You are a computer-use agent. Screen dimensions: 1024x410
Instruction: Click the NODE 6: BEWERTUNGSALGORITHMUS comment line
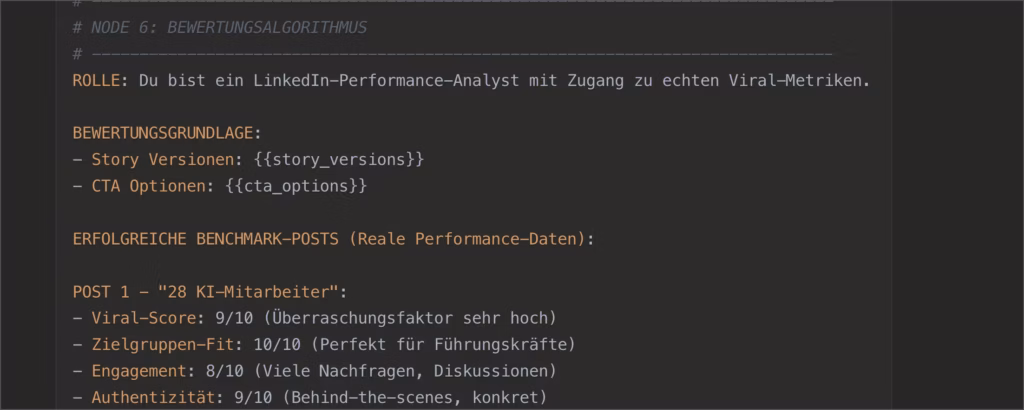click(220, 27)
